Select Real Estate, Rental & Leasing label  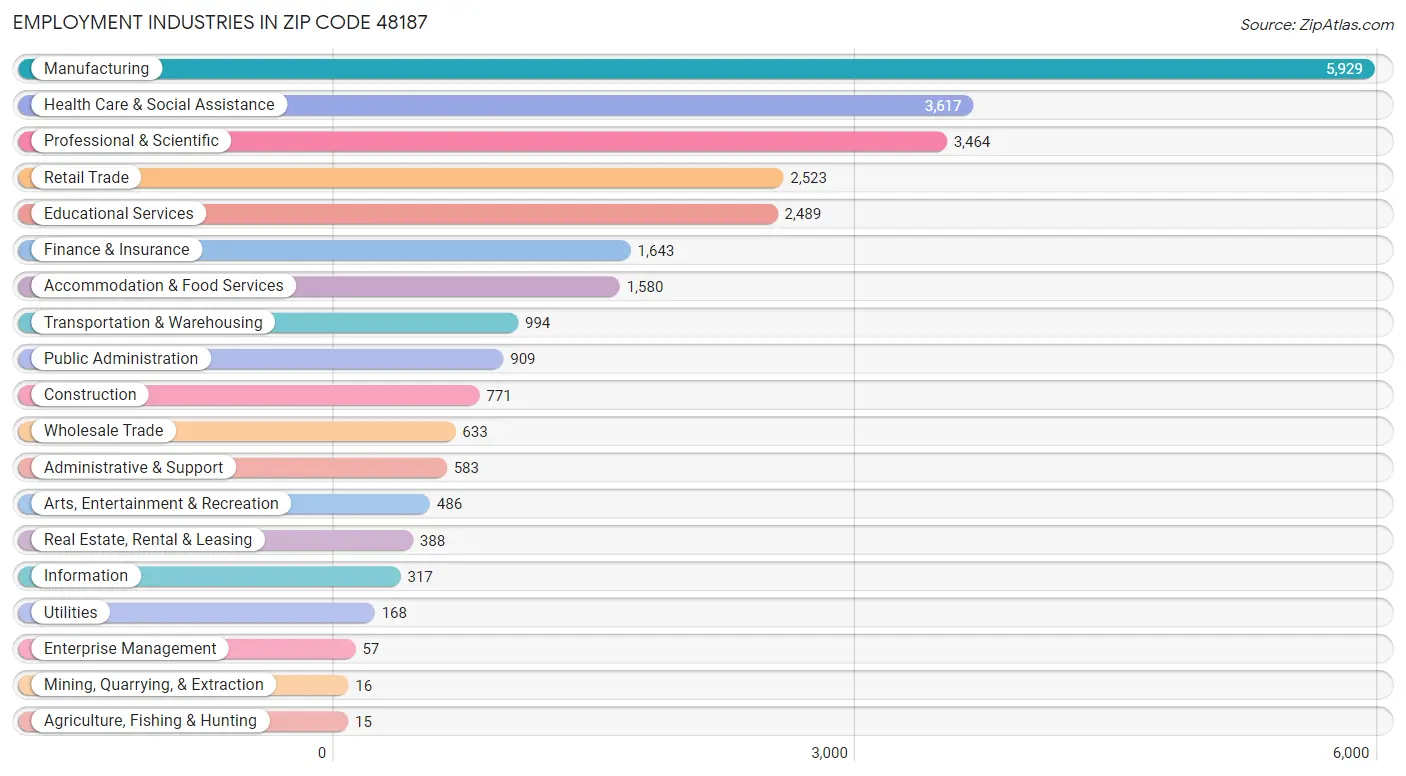tap(148, 540)
